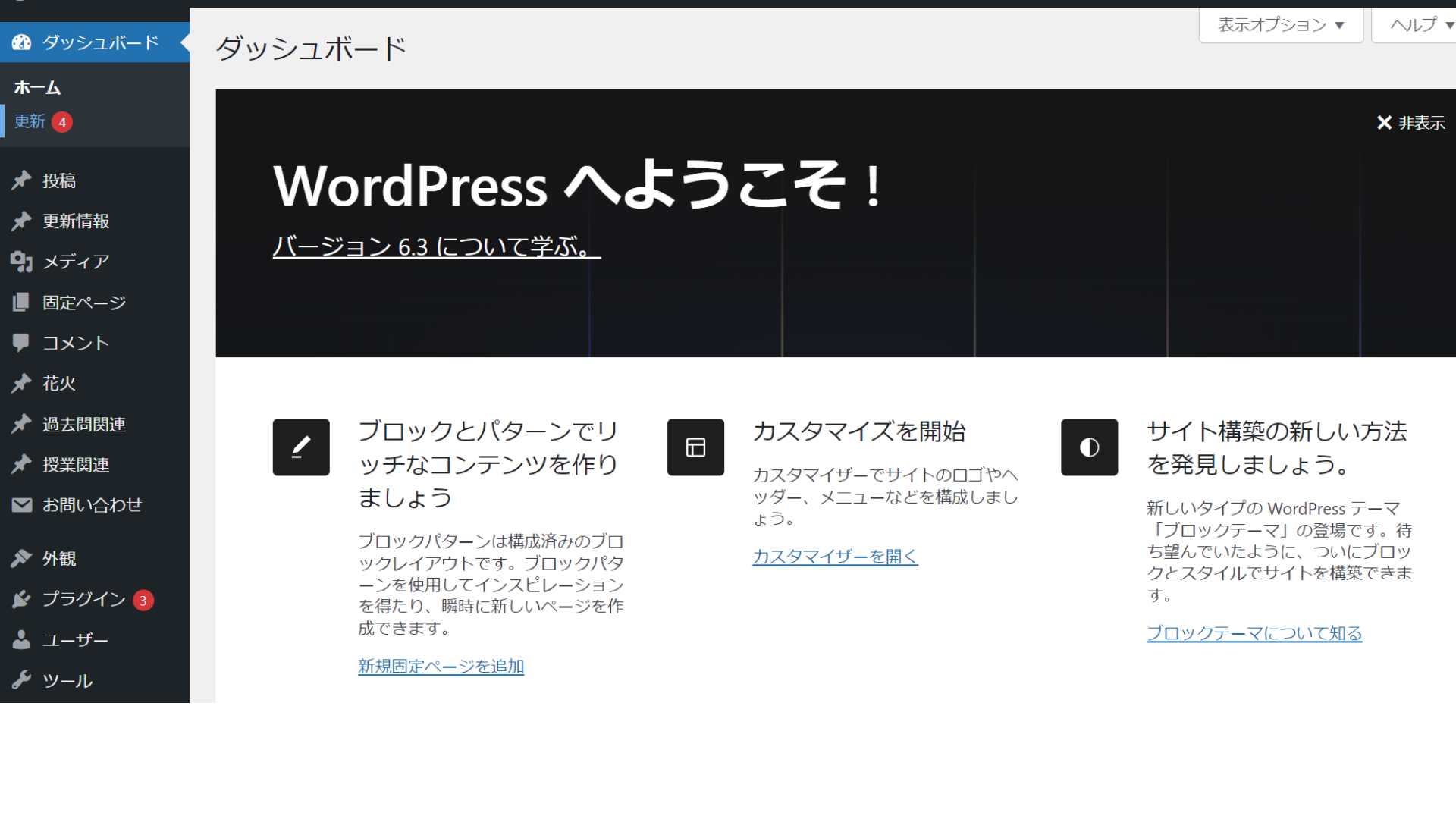Click the plug icon beside プラグイン

pyautogui.click(x=21, y=599)
